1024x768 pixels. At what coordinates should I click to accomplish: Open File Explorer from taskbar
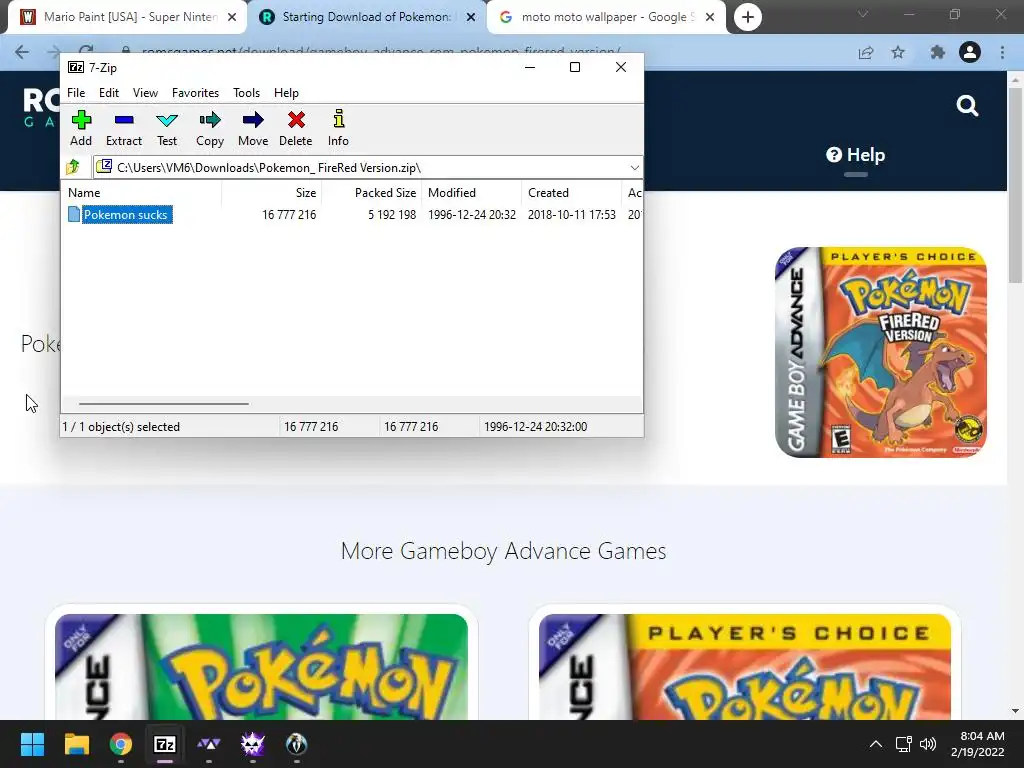coord(76,744)
